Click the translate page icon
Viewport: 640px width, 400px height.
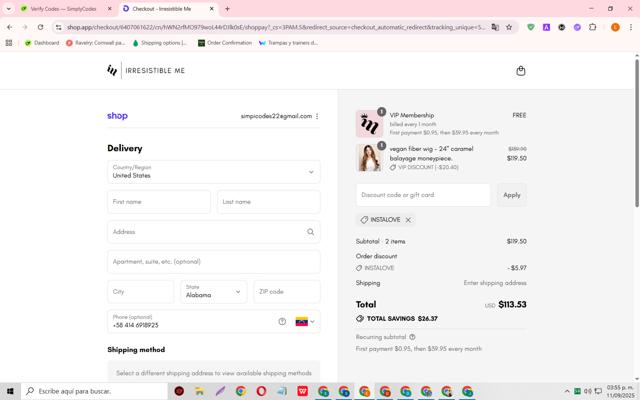point(495,27)
